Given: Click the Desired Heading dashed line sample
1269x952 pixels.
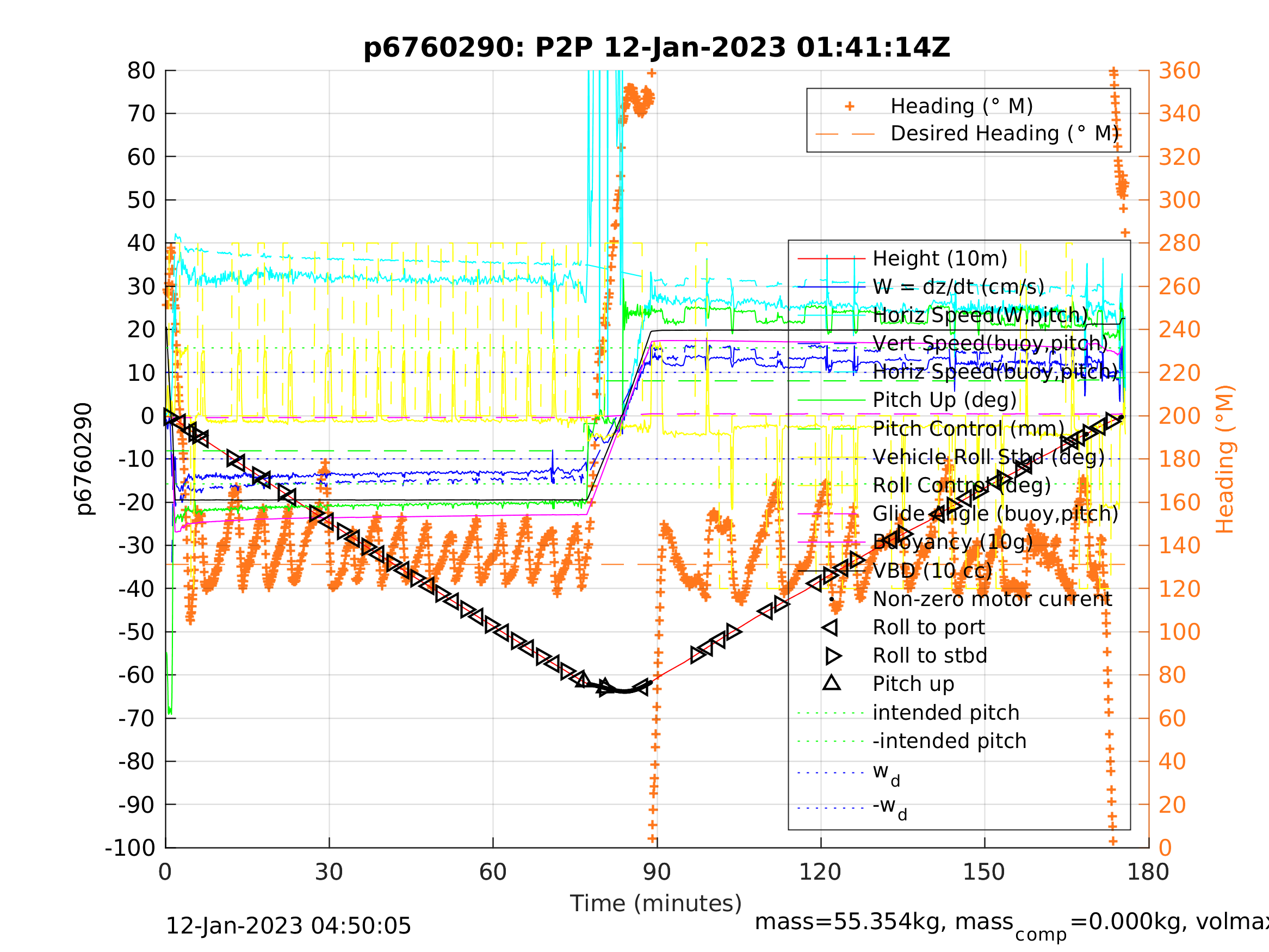Looking at the screenshot, I should (x=845, y=134).
